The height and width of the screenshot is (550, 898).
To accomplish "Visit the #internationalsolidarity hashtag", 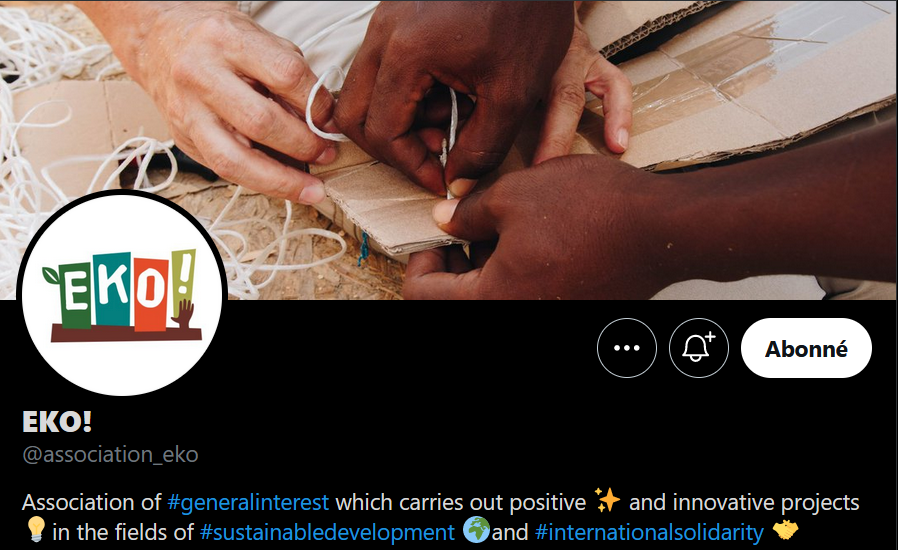I will [649, 532].
